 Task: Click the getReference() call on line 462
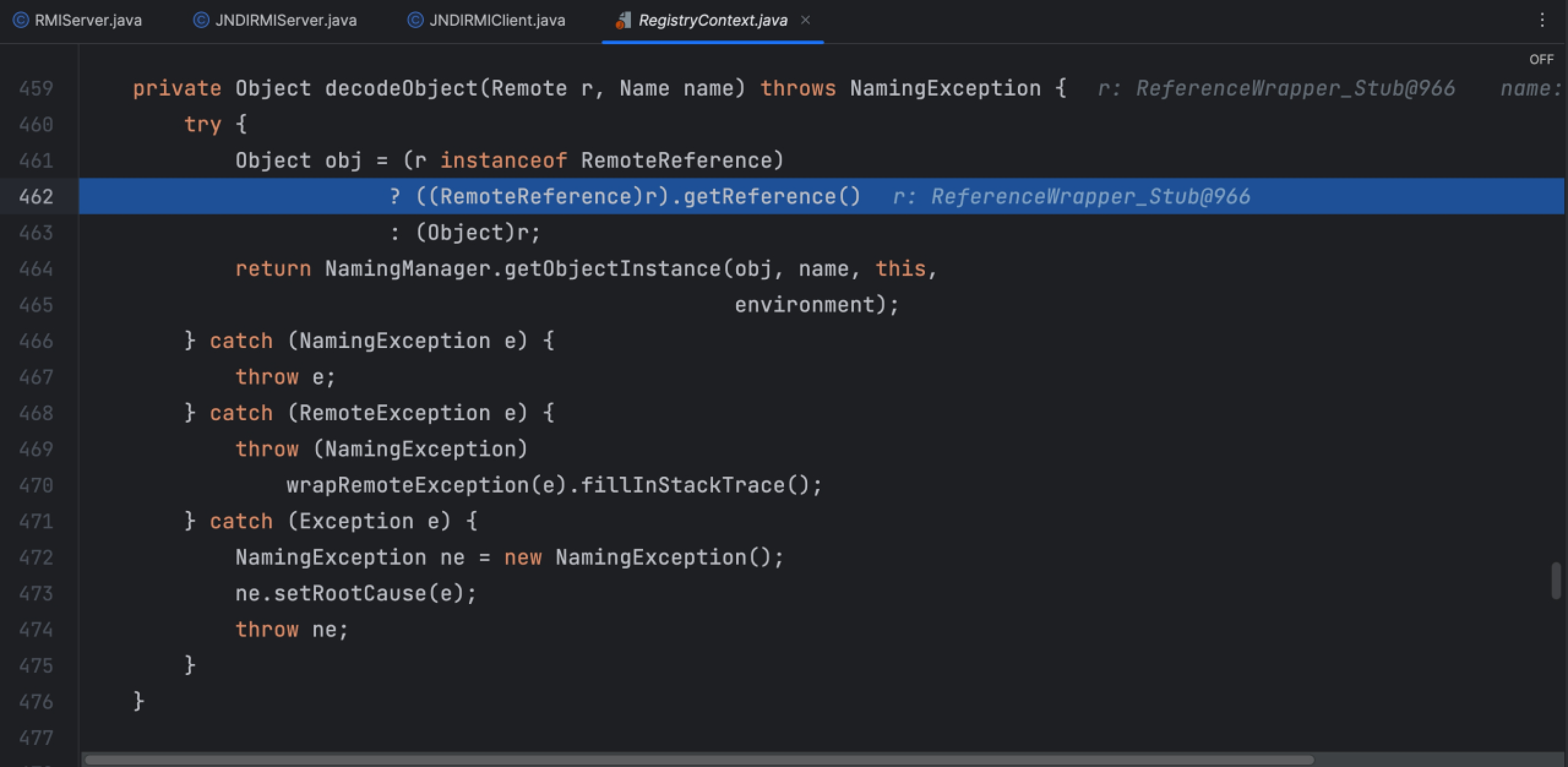click(x=772, y=197)
